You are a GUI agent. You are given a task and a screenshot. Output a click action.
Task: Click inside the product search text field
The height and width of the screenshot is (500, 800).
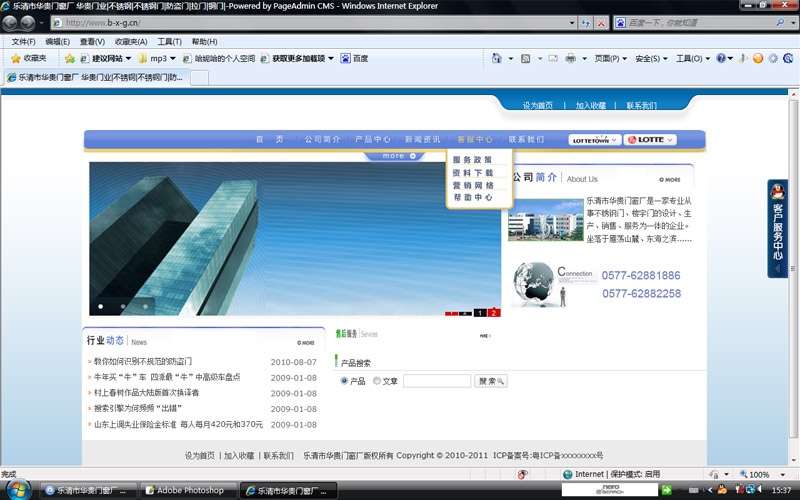pos(436,381)
